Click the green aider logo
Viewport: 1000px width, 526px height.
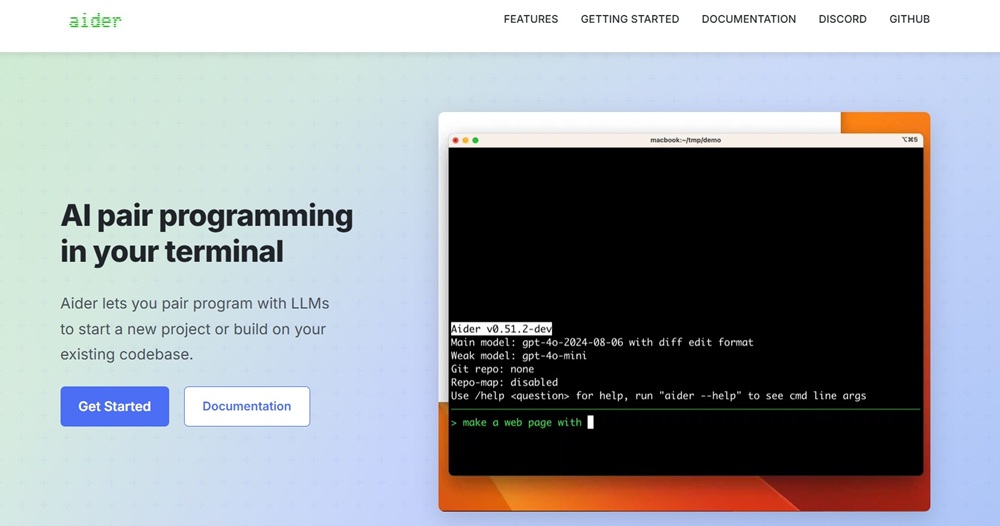pyautogui.click(x=95, y=19)
